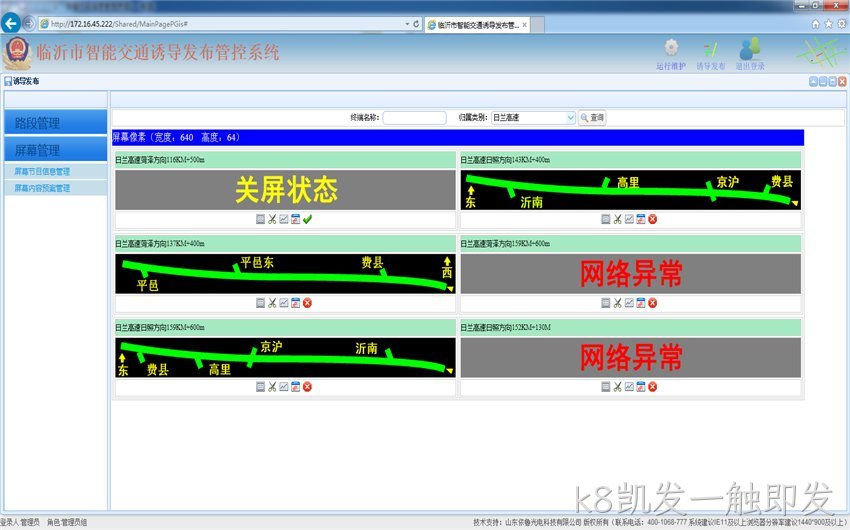Click scissors icon under 菏泽方向116KM+500m panel
Image resolution: width=850 pixels, height=530 pixels.
pos(272,219)
